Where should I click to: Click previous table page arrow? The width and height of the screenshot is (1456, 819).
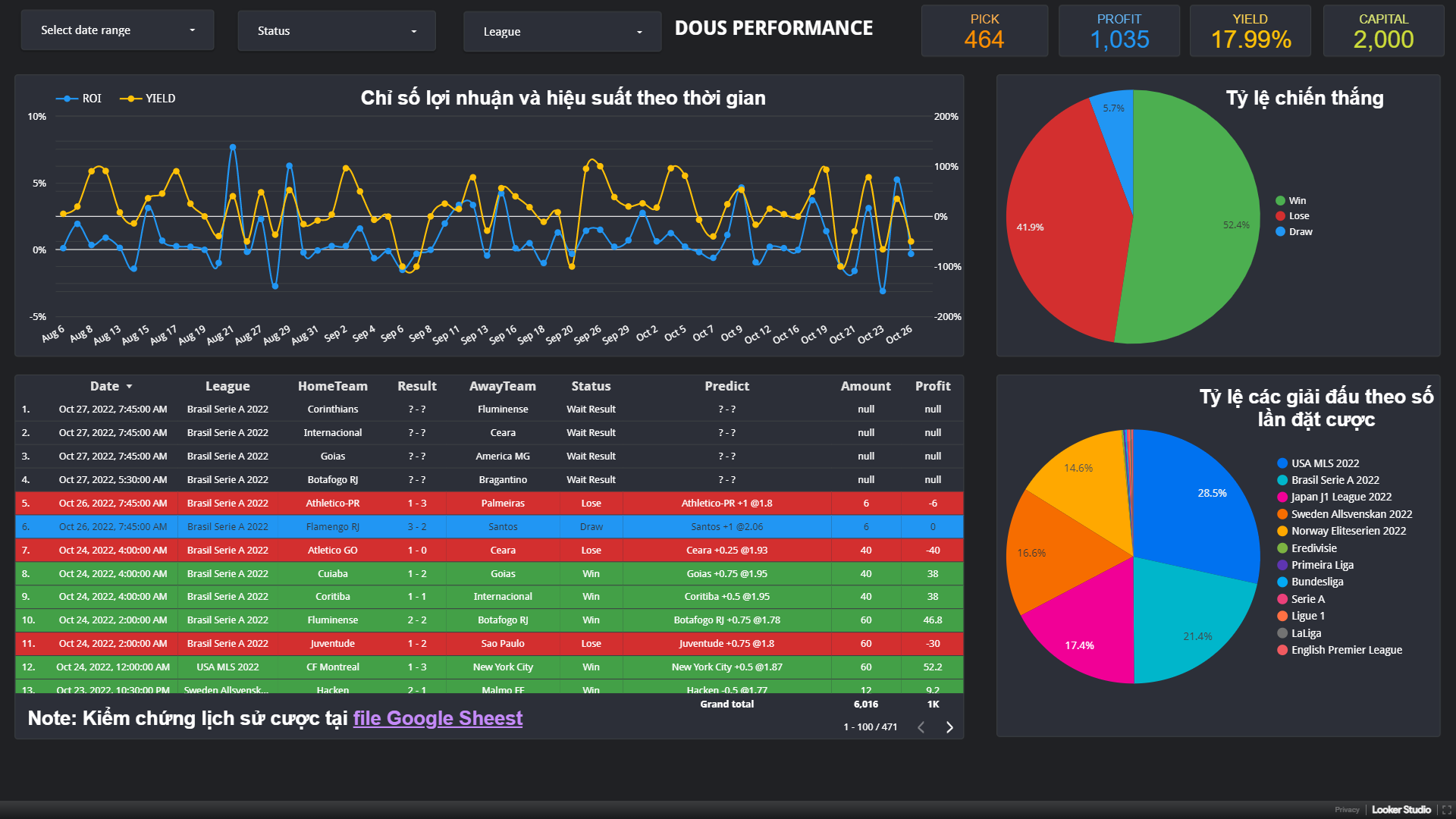[x=921, y=727]
